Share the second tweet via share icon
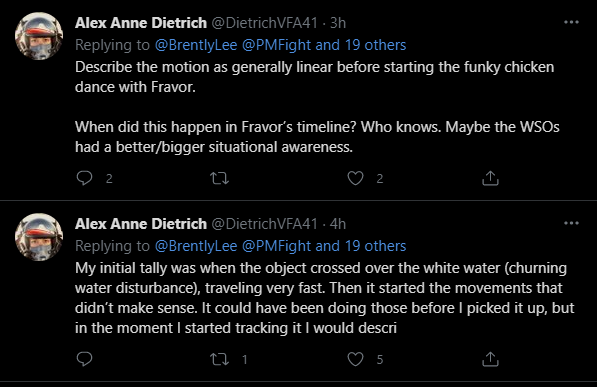The image size is (597, 387). 490,359
